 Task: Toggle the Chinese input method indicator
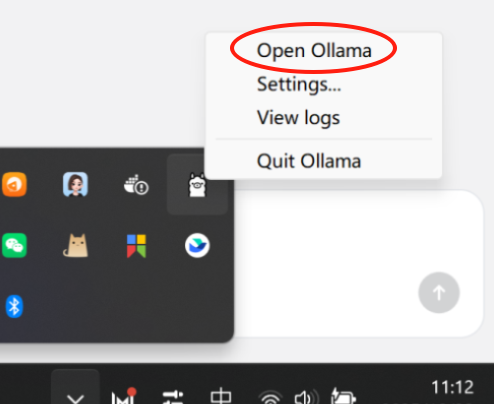click(221, 396)
